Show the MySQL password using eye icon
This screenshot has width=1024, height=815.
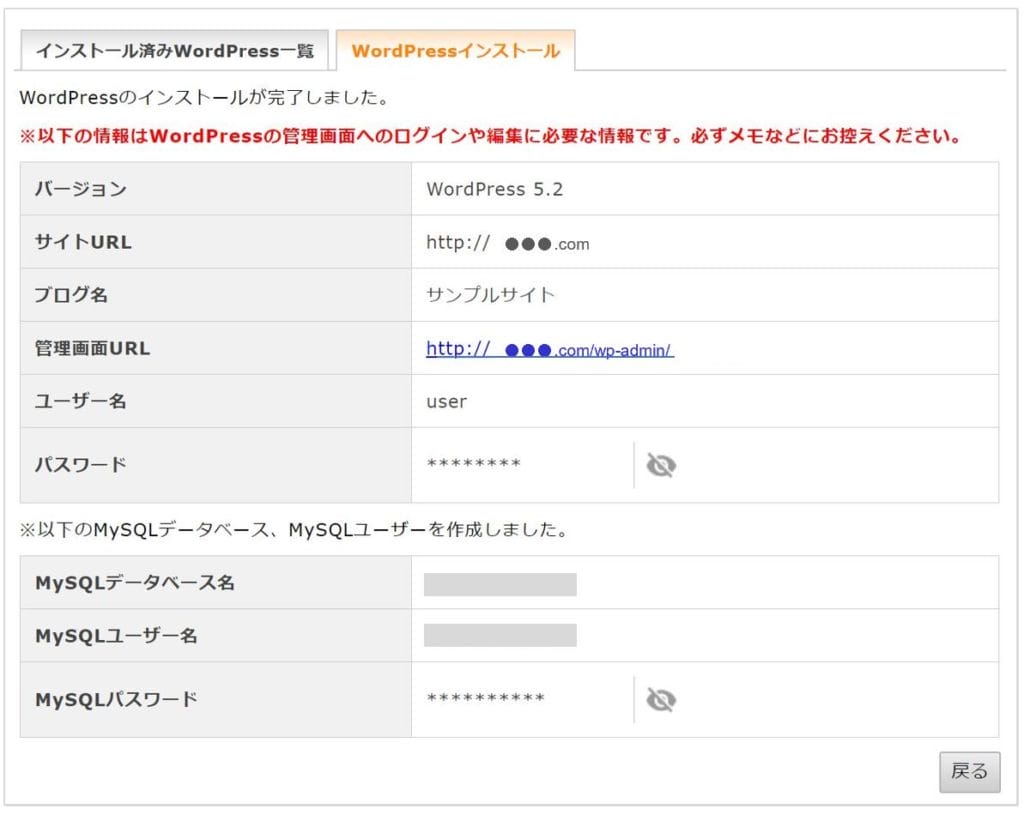pyautogui.click(x=660, y=700)
